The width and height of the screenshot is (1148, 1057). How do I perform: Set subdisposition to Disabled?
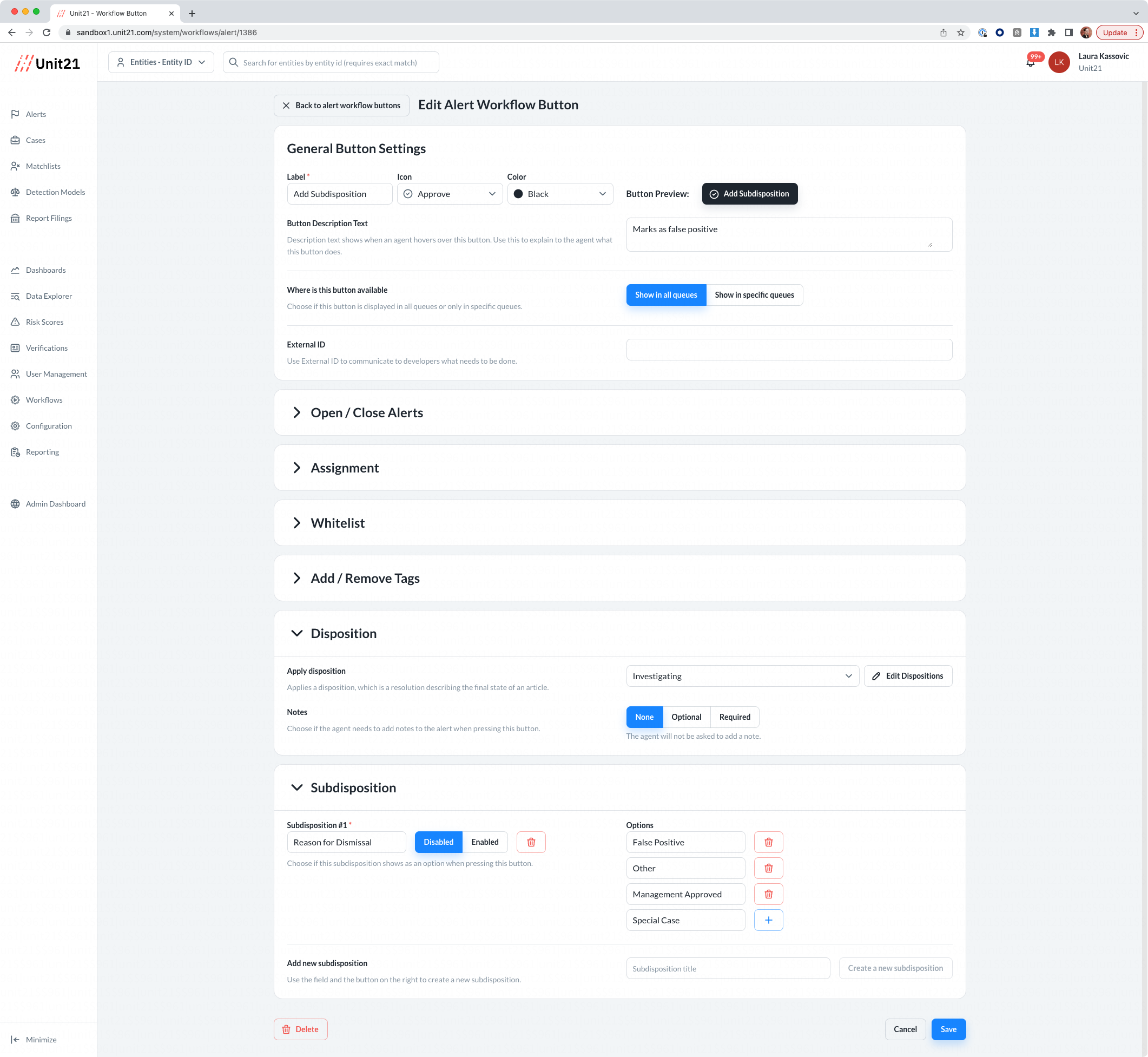439,842
